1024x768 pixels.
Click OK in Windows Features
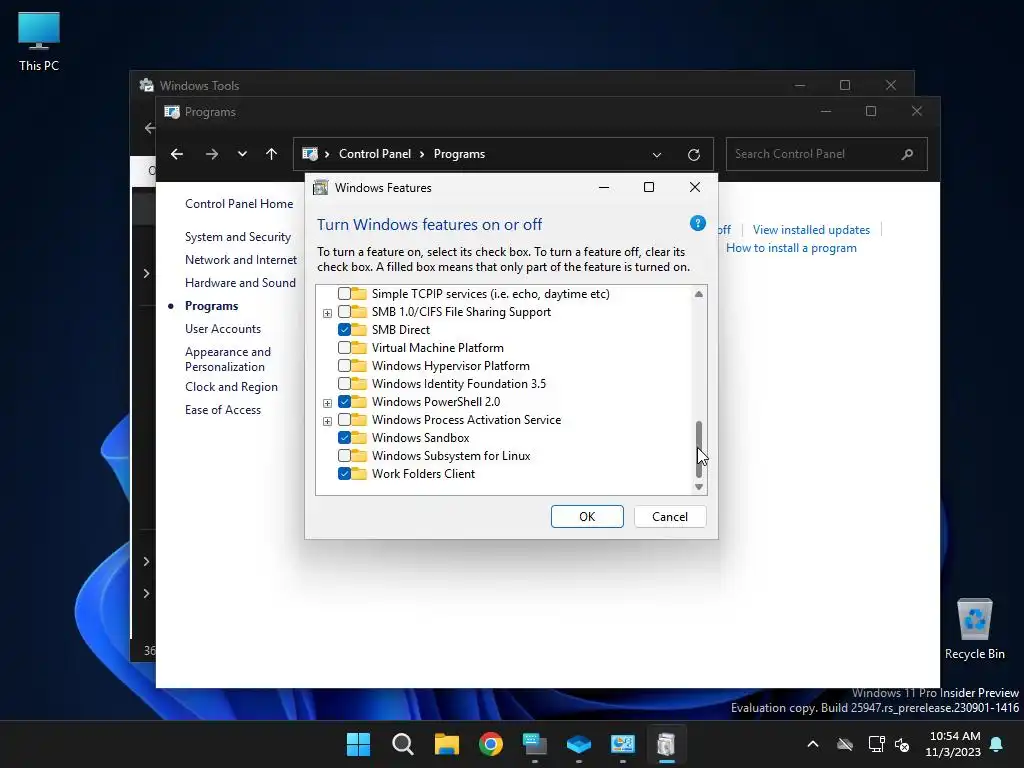pyautogui.click(x=587, y=517)
